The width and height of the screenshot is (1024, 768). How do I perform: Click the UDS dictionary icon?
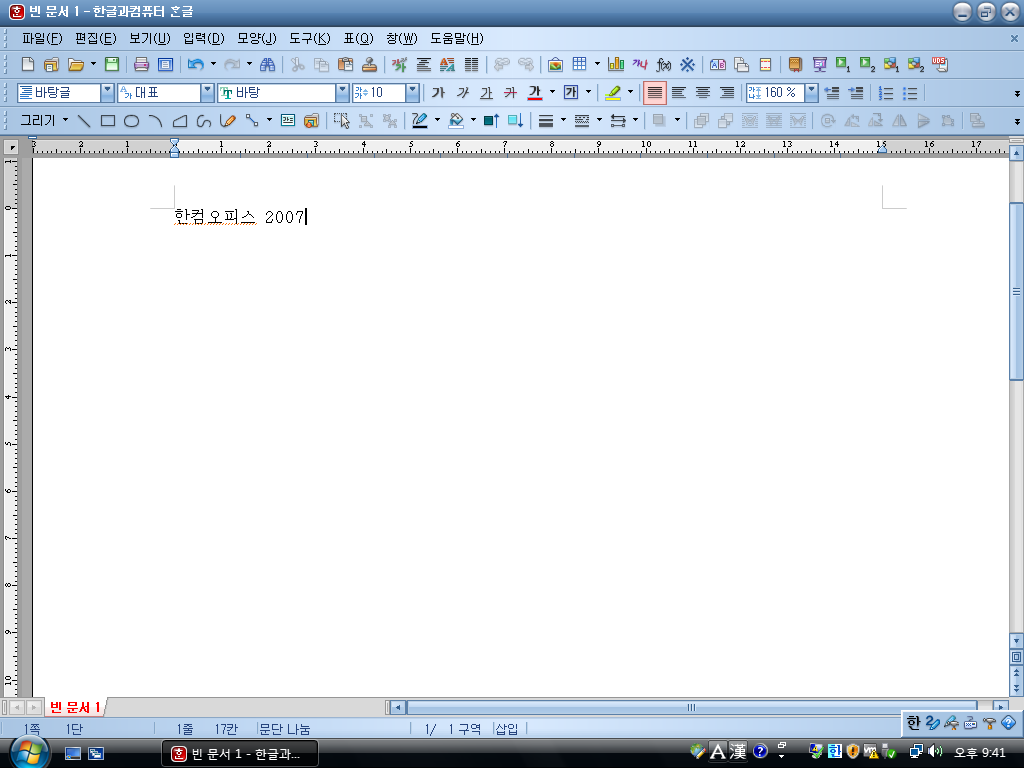(939, 64)
